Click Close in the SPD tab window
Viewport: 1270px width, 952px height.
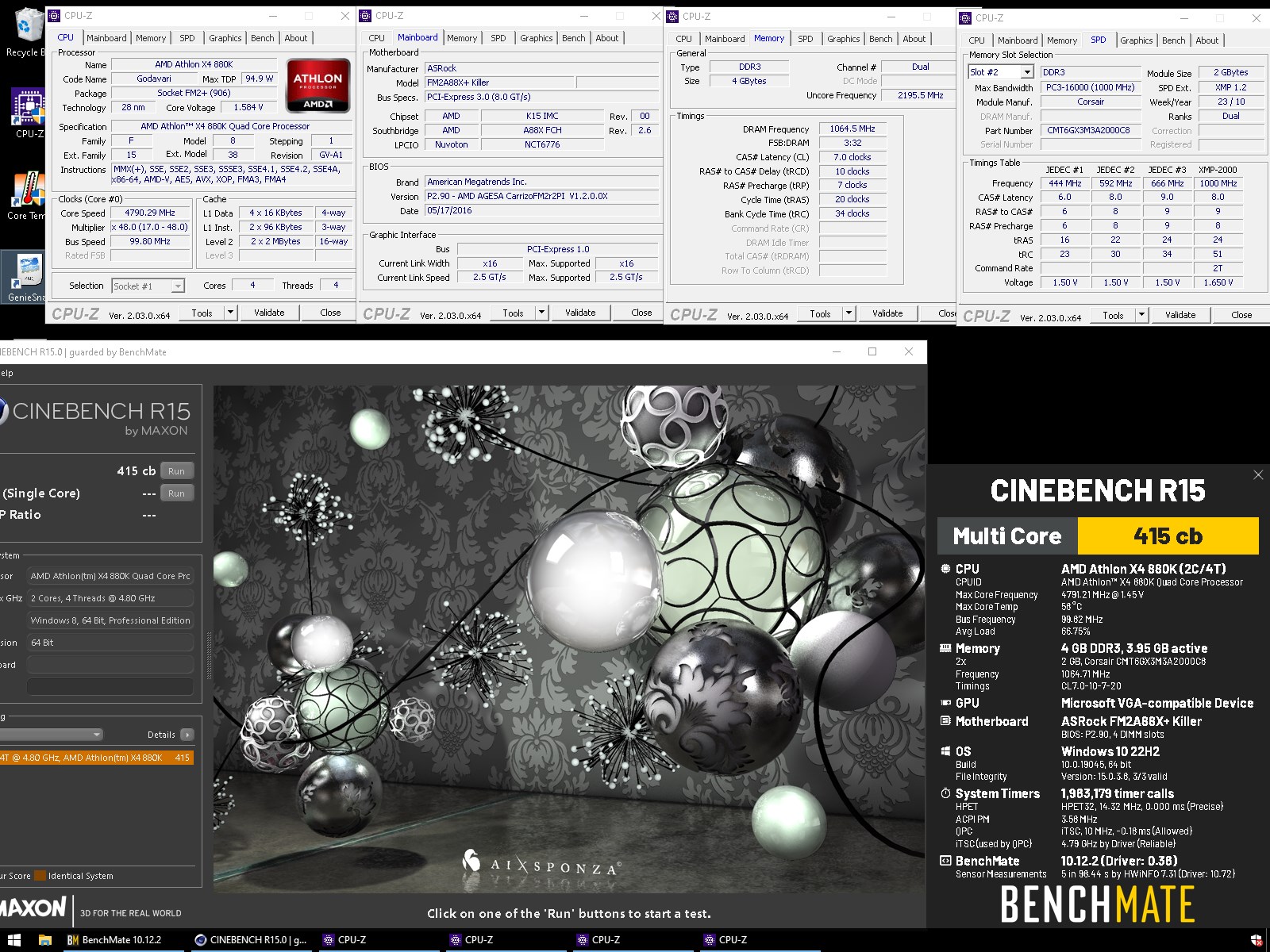(x=1241, y=315)
